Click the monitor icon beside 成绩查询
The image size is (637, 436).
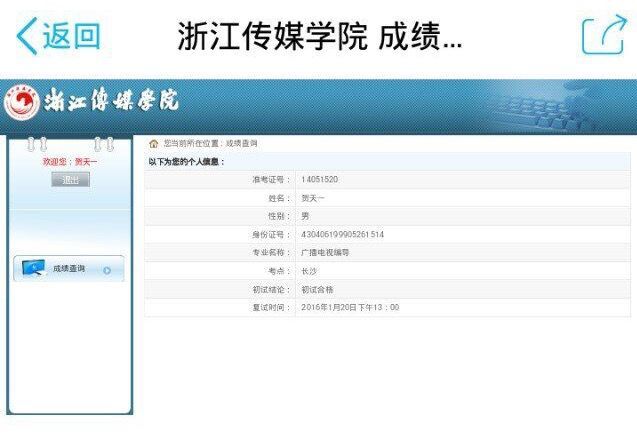[33, 269]
